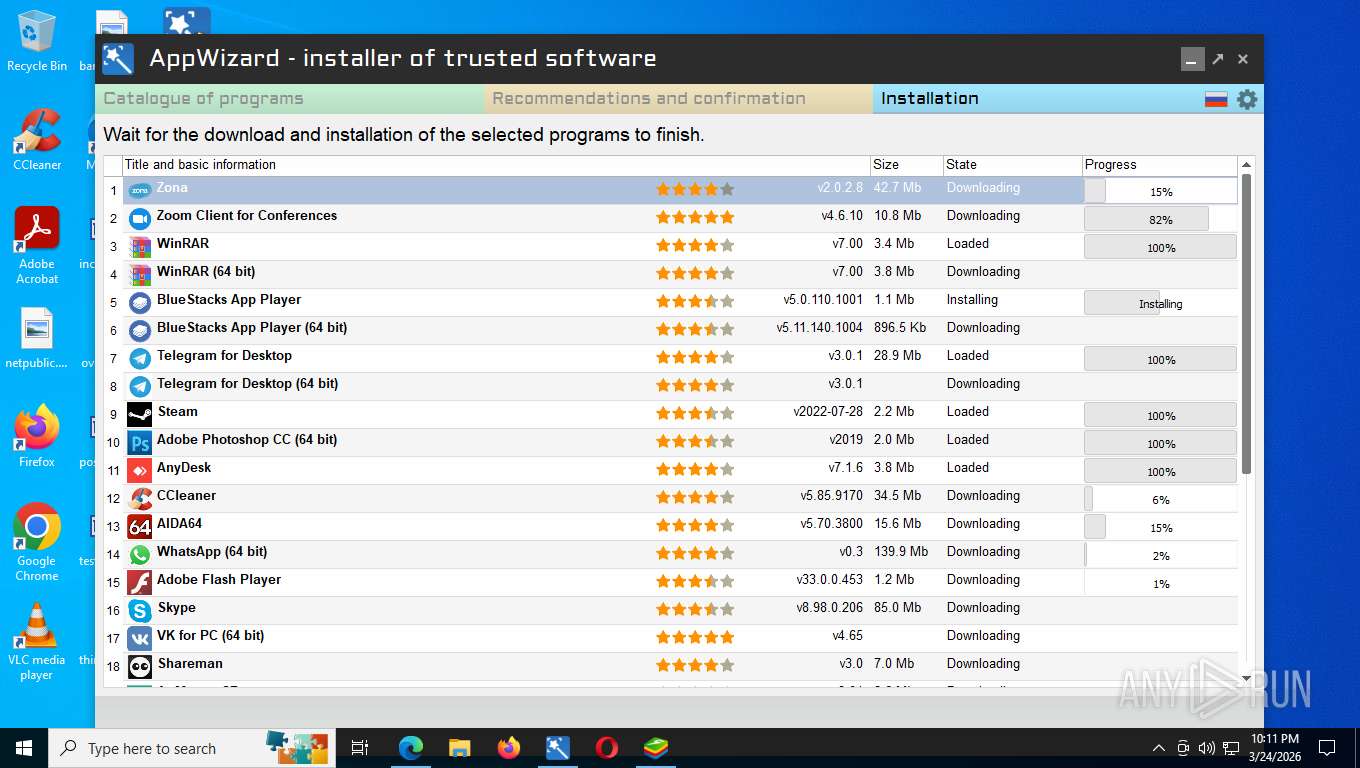Open Opera browser from the taskbar
This screenshot has width=1360, height=768.
[x=607, y=748]
